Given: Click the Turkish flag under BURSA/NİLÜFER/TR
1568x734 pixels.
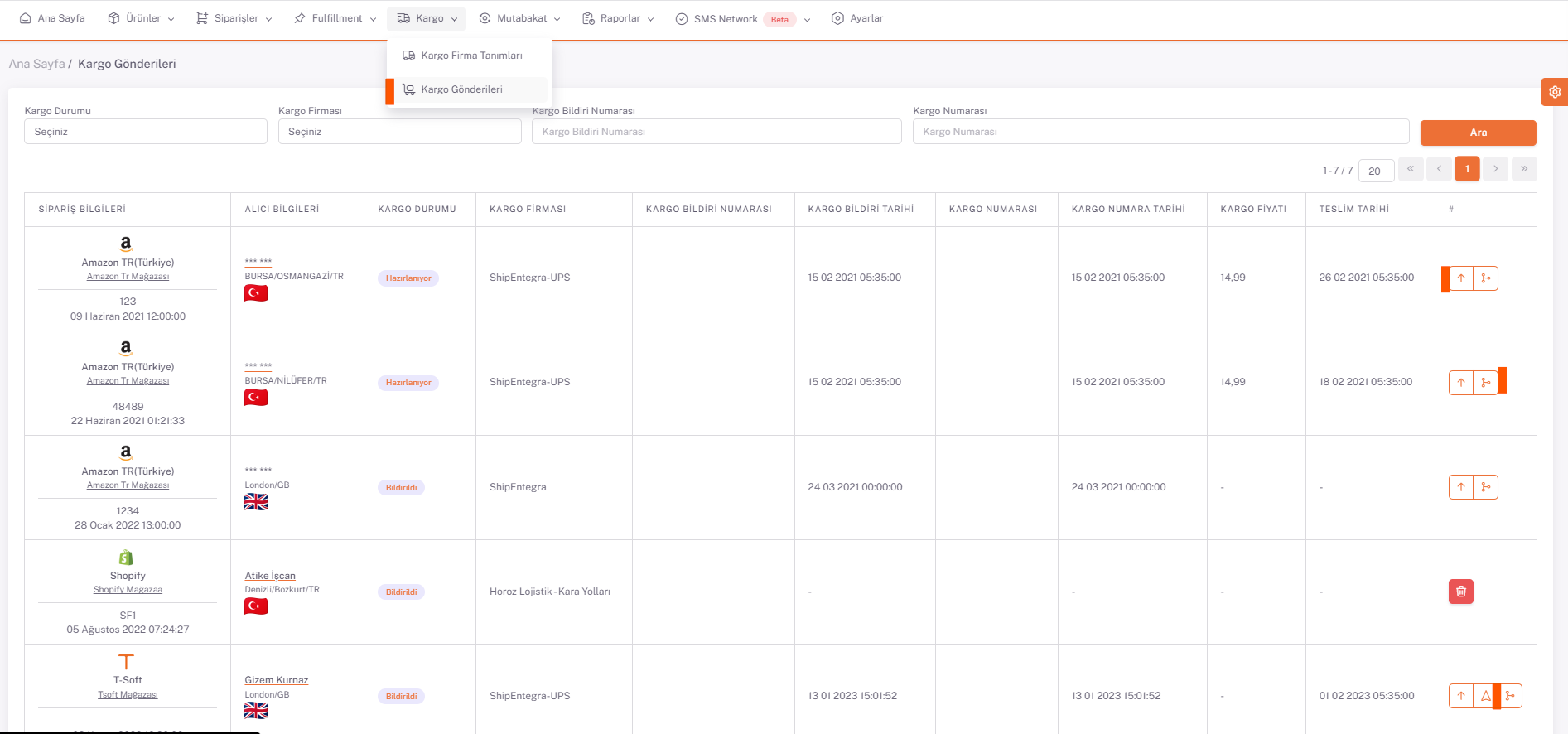Looking at the screenshot, I should [x=256, y=398].
